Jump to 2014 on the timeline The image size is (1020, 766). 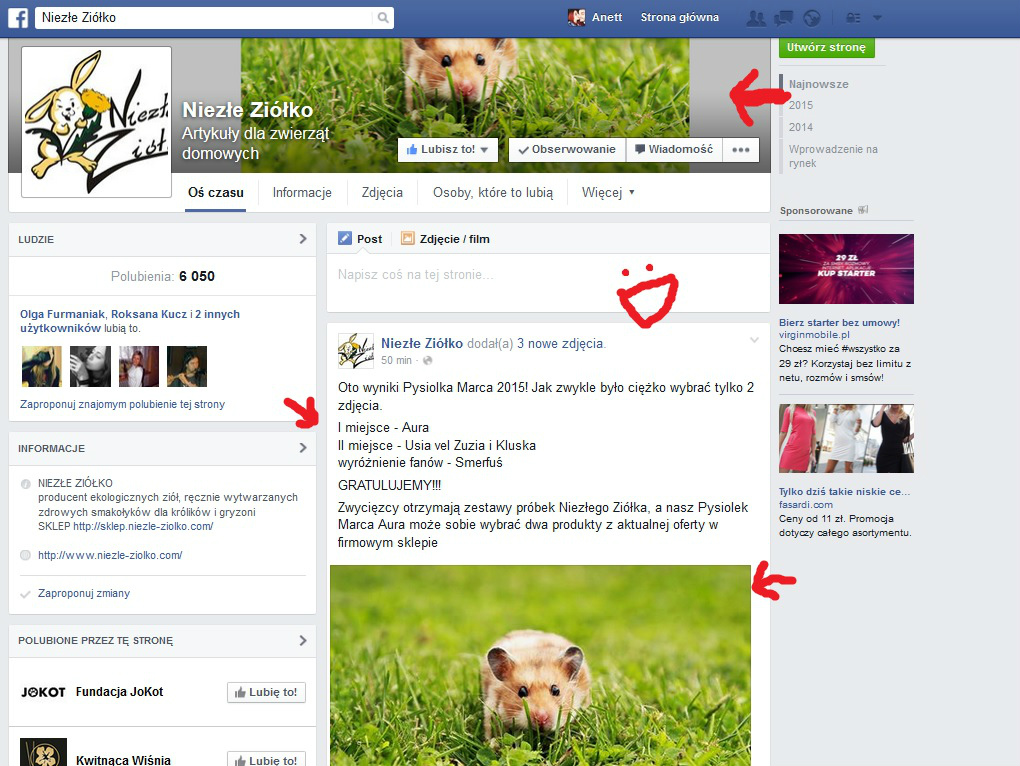click(x=801, y=127)
